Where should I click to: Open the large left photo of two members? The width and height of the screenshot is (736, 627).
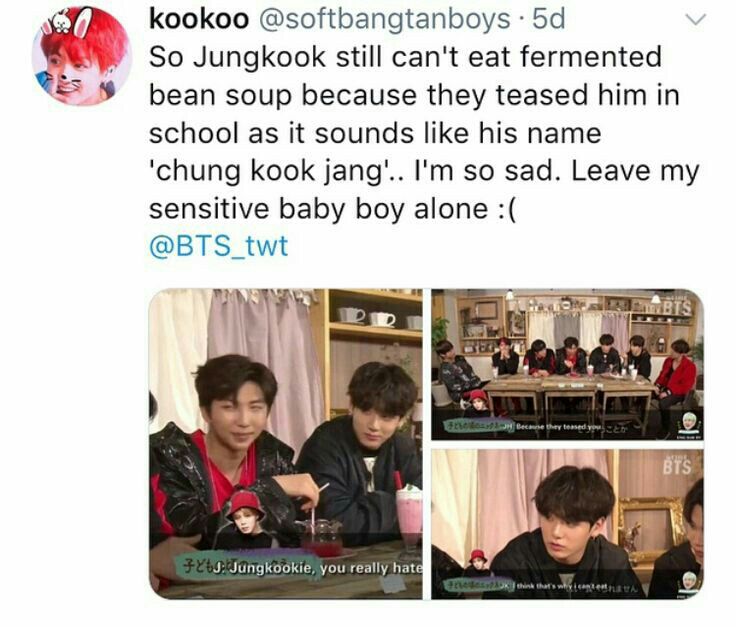pos(285,444)
